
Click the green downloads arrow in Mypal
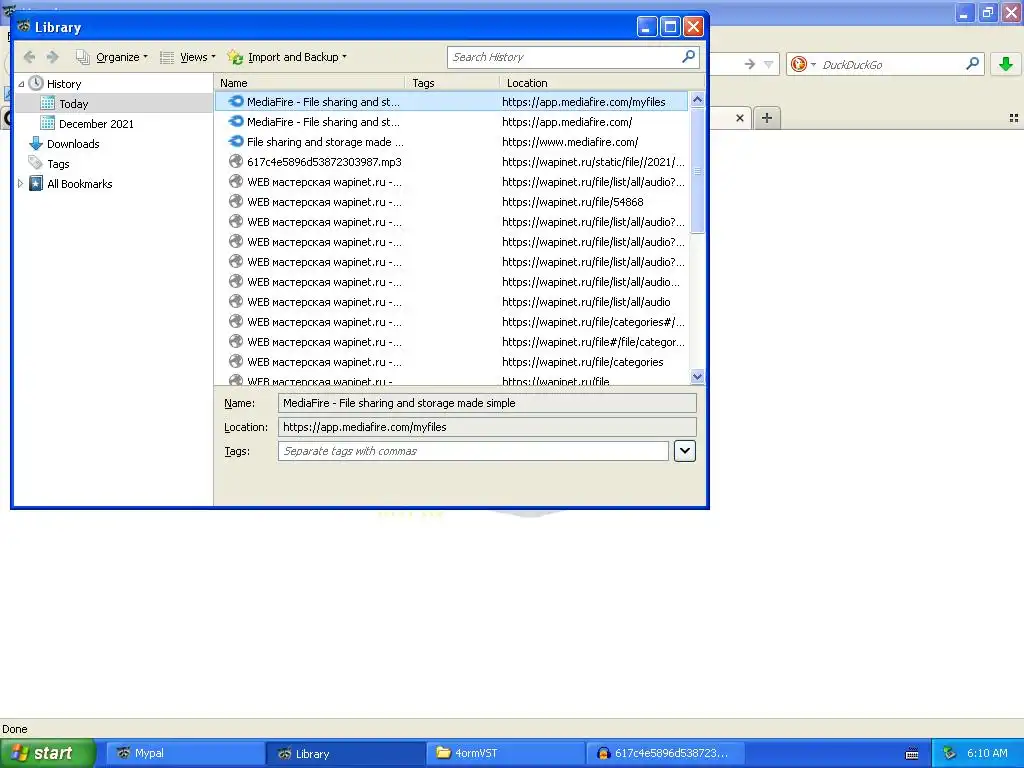click(x=1006, y=64)
